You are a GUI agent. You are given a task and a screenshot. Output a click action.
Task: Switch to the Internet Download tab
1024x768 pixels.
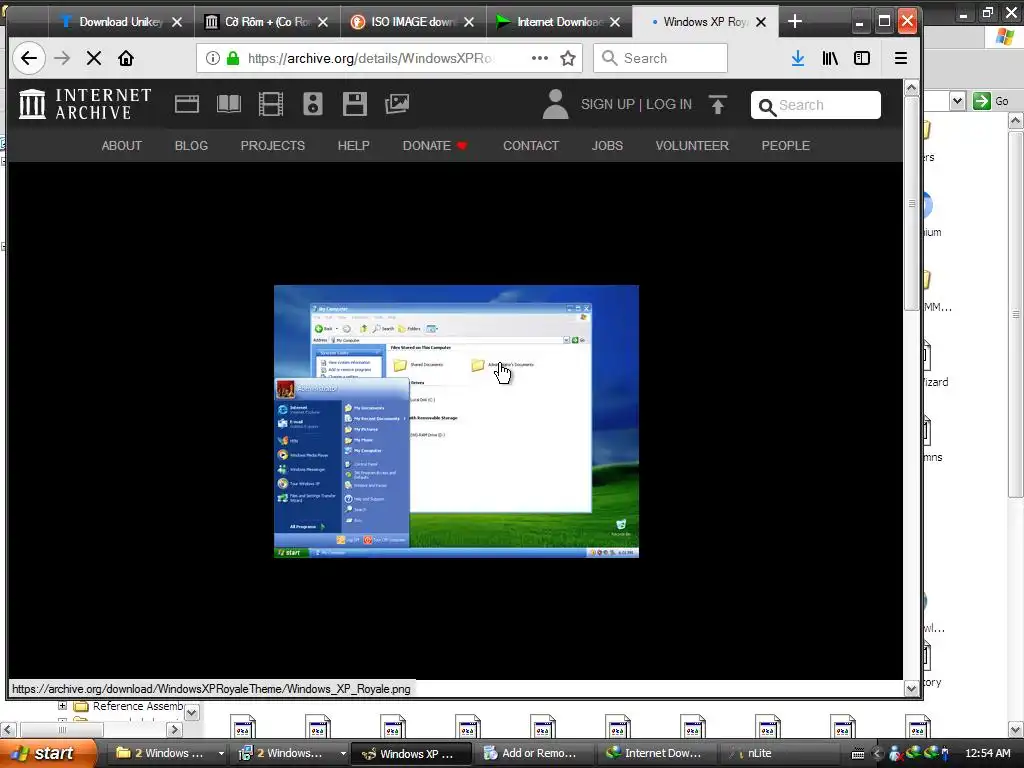coord(559,22)
